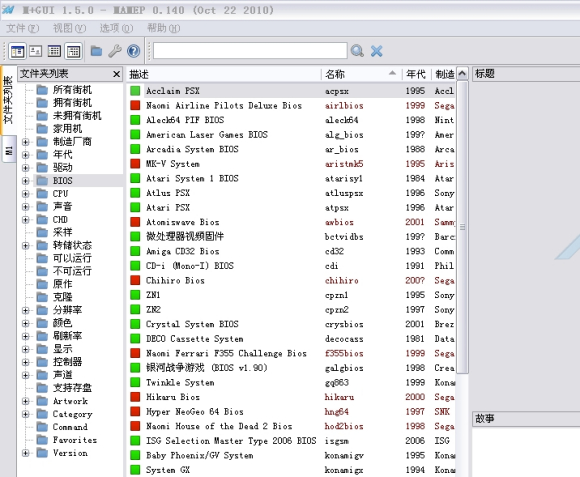Switch to the large icons view button

(x=36, y=51)
